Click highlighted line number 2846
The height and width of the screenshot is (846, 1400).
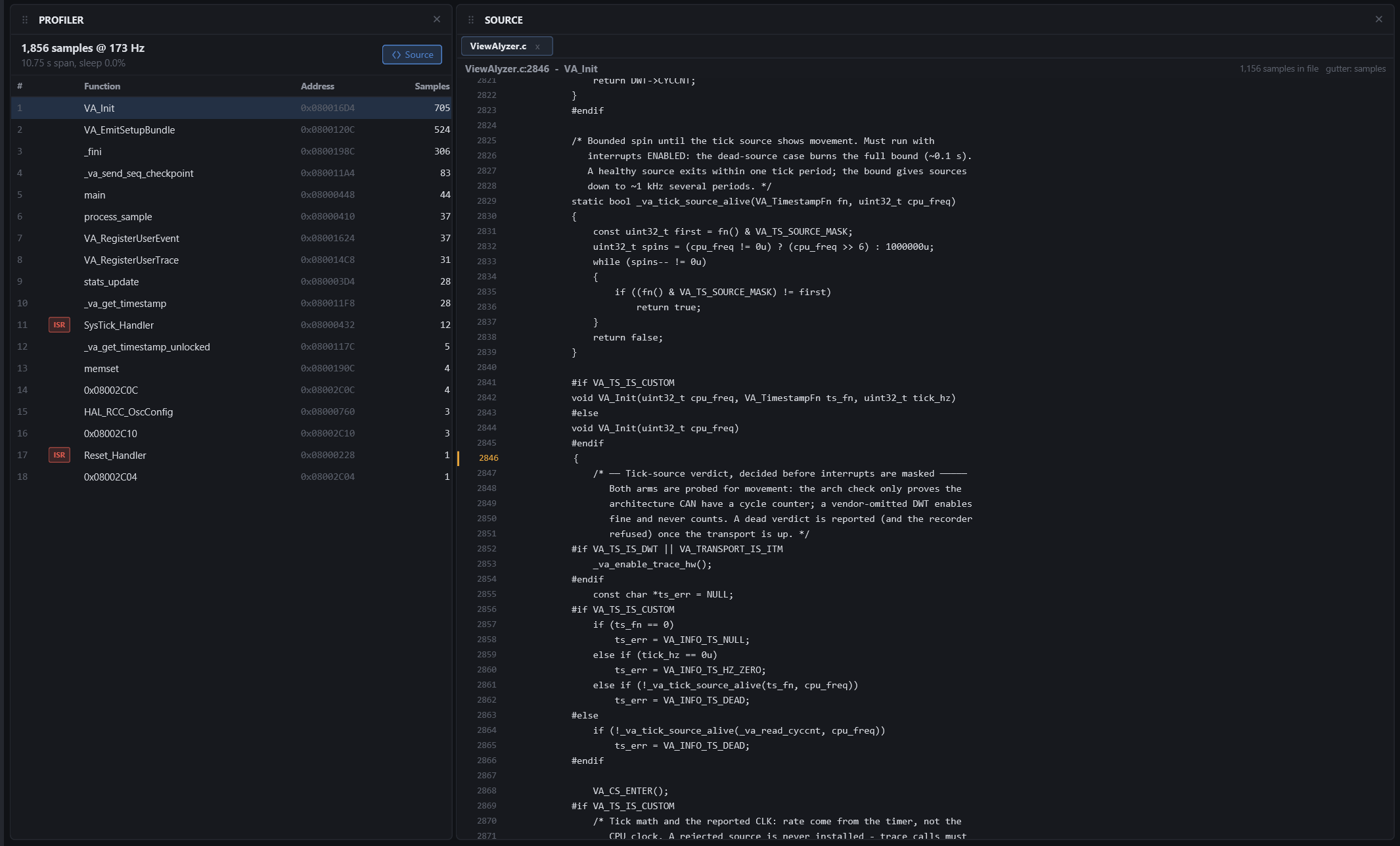(488, 458)
